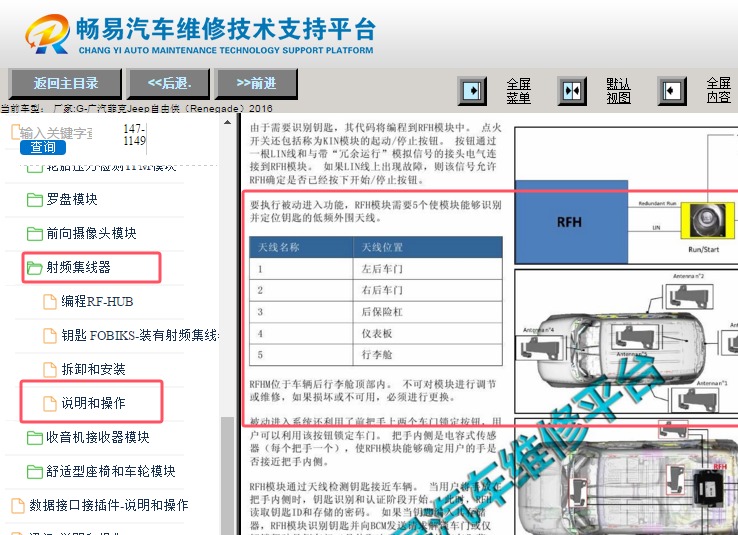Viewport: 738px width, 535px height.
Task: Click the Run/Start button image in the diagram
Action: [708, 220]
